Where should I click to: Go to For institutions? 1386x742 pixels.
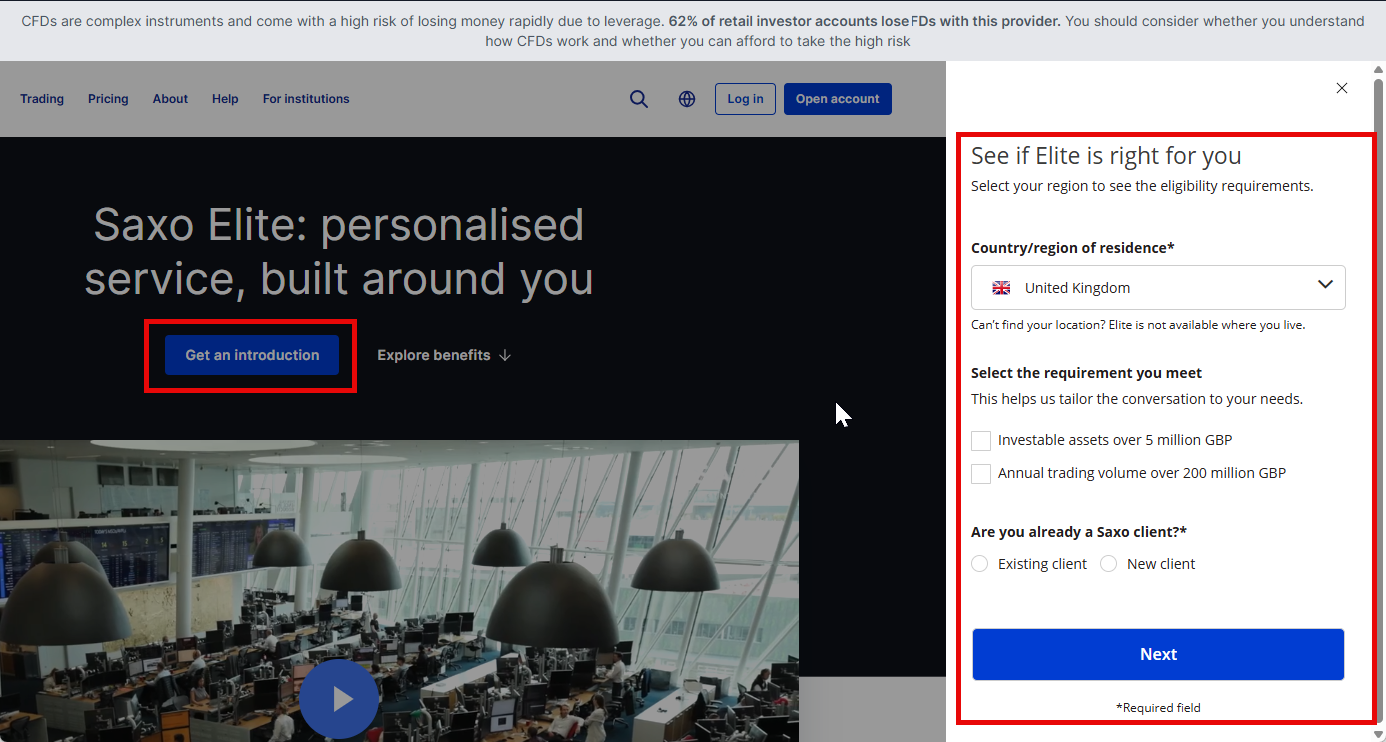(306, 99)
